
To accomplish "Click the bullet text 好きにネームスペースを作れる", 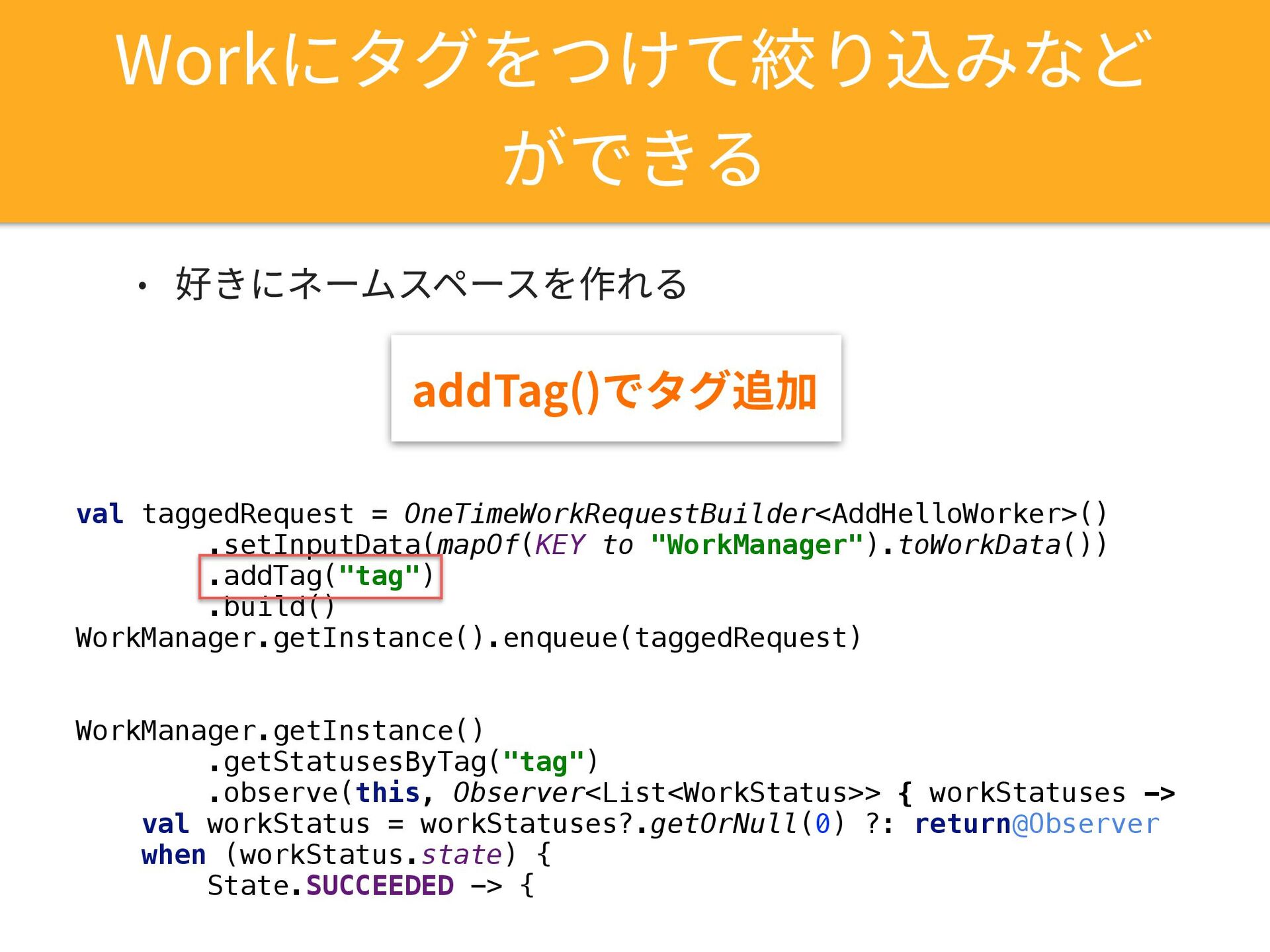I will click(431, 284).
